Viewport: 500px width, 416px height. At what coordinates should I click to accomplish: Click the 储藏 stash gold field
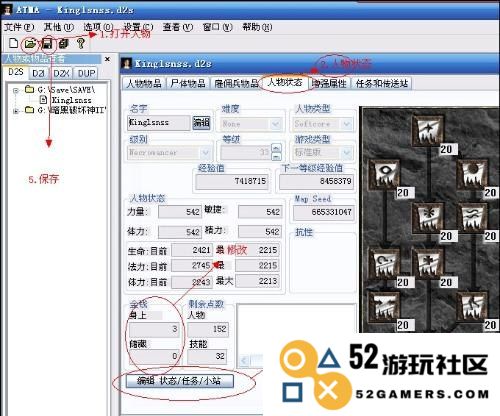pyautogui.click(x=154, y=356)
